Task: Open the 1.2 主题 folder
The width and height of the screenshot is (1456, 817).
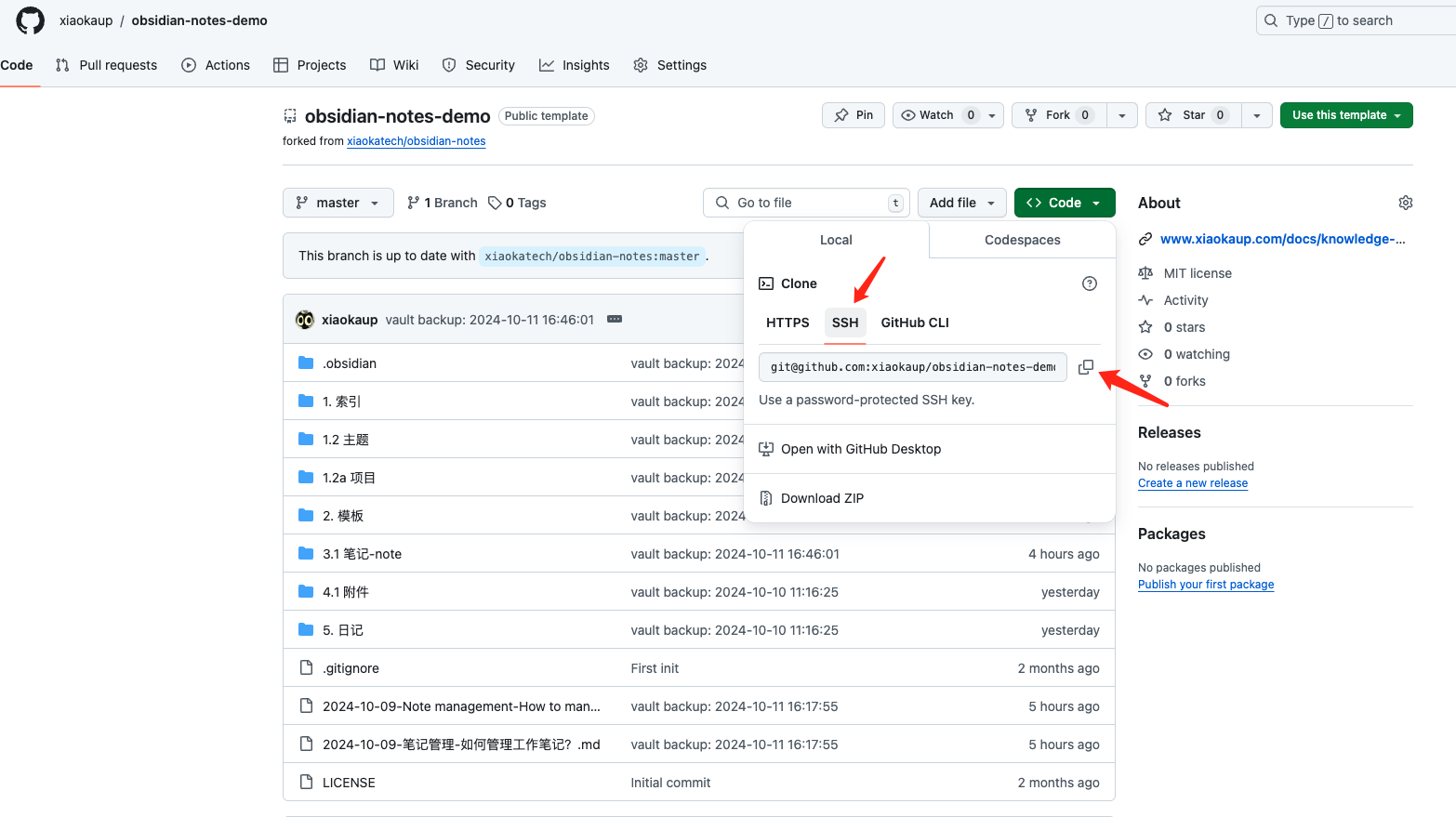Action: 346,440
